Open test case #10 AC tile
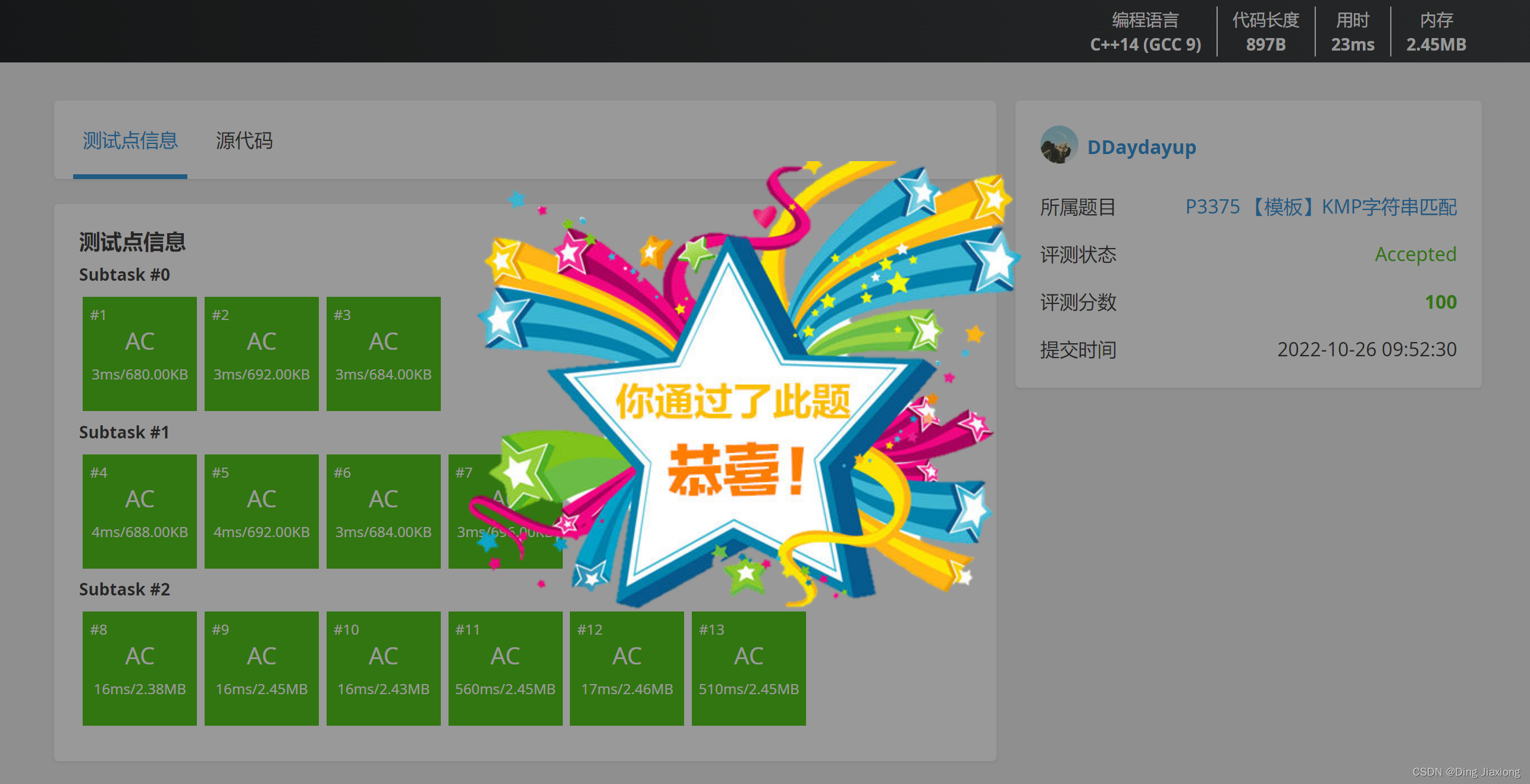The width and height of the screenshot is (1530, 784). [x=384, y=669]
